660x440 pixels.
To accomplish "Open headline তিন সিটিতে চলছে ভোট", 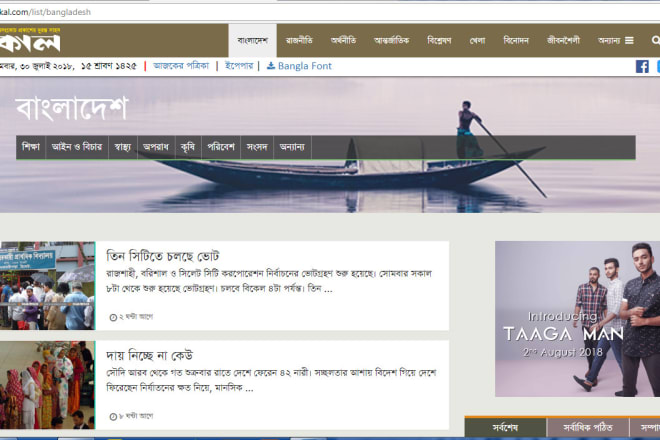I will tap(162, 256).
